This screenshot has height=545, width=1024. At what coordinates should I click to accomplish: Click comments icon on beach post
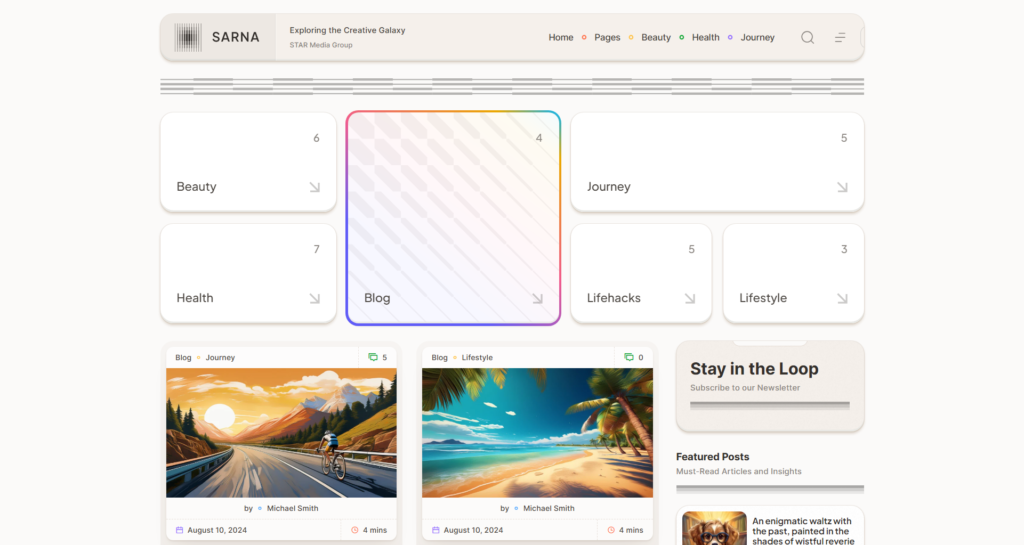629,357
